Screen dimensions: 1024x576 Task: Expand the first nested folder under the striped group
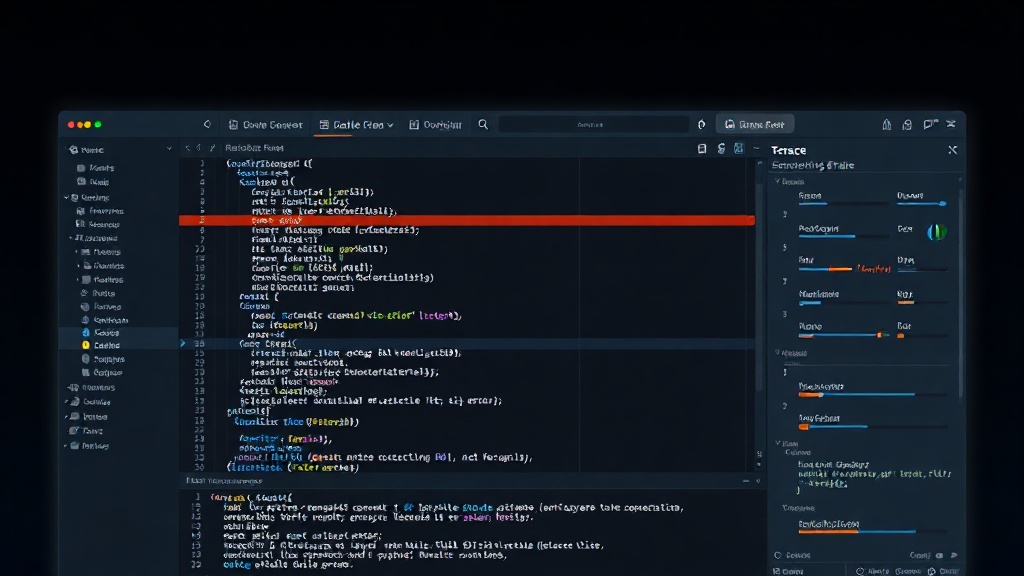pyautogui.click(x=76, y=251)
